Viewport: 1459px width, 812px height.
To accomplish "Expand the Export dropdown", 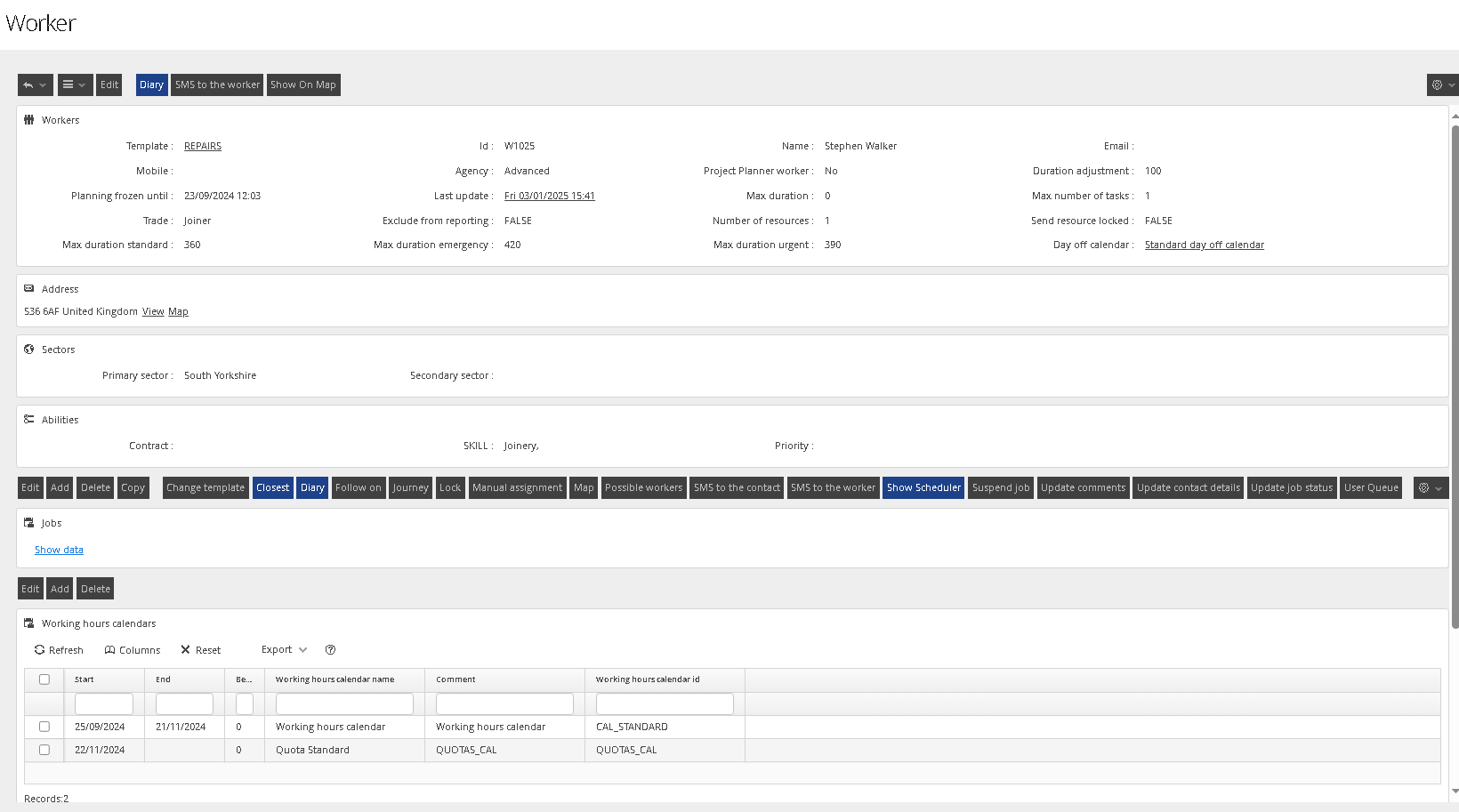I will (x=284, y=650).
